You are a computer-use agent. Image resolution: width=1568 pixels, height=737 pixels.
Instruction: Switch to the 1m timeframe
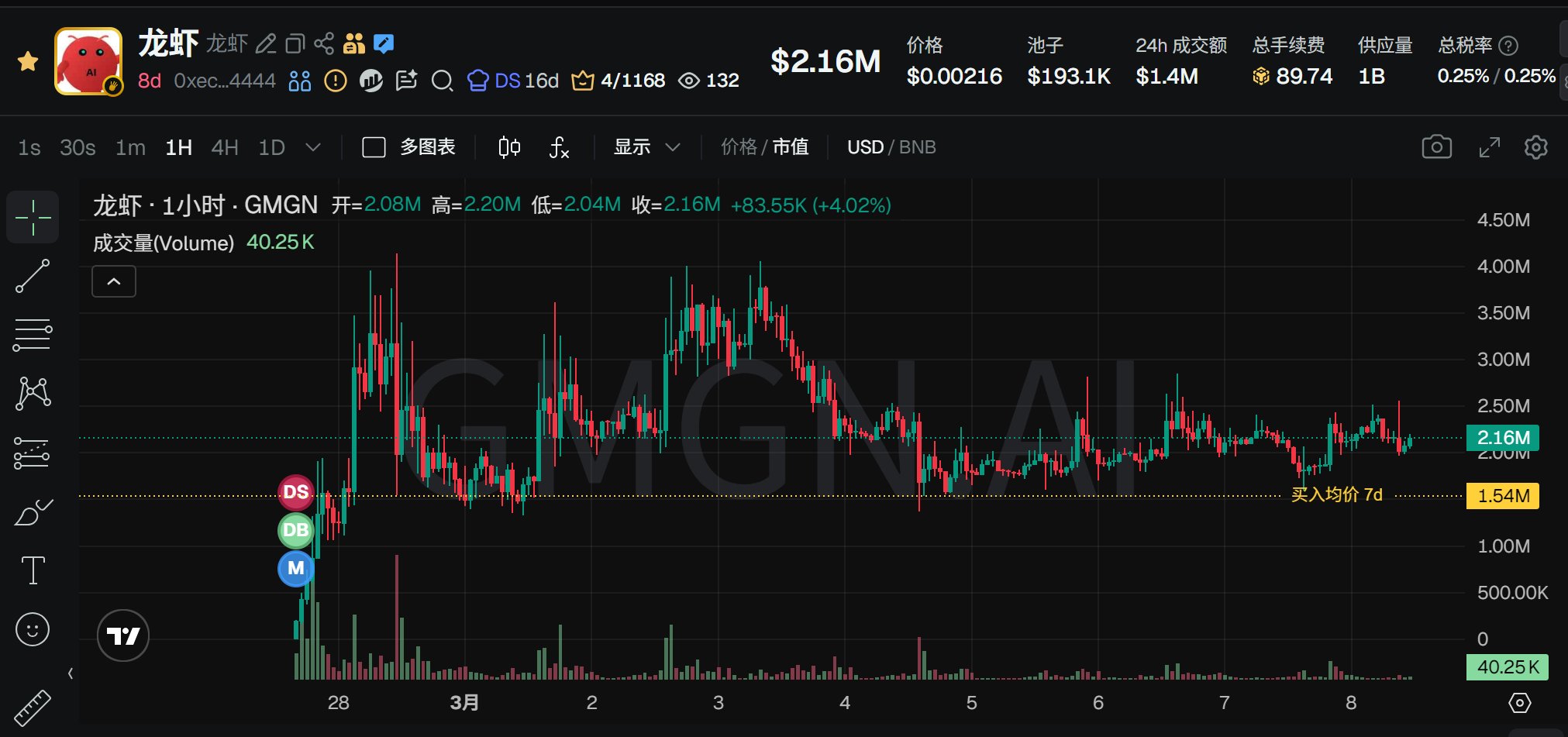click(130, 147)
